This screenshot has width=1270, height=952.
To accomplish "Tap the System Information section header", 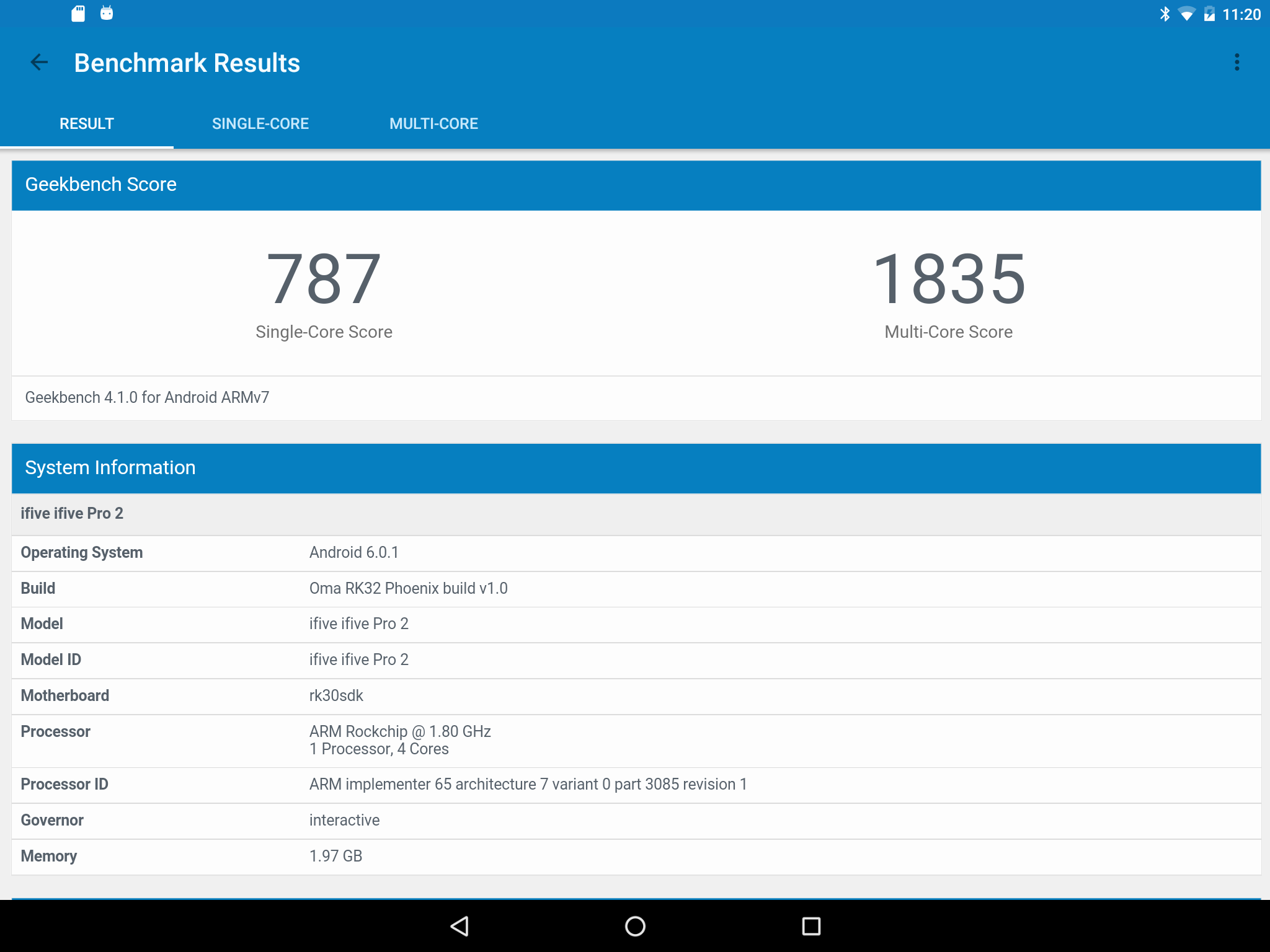I will tap(636, 468).
